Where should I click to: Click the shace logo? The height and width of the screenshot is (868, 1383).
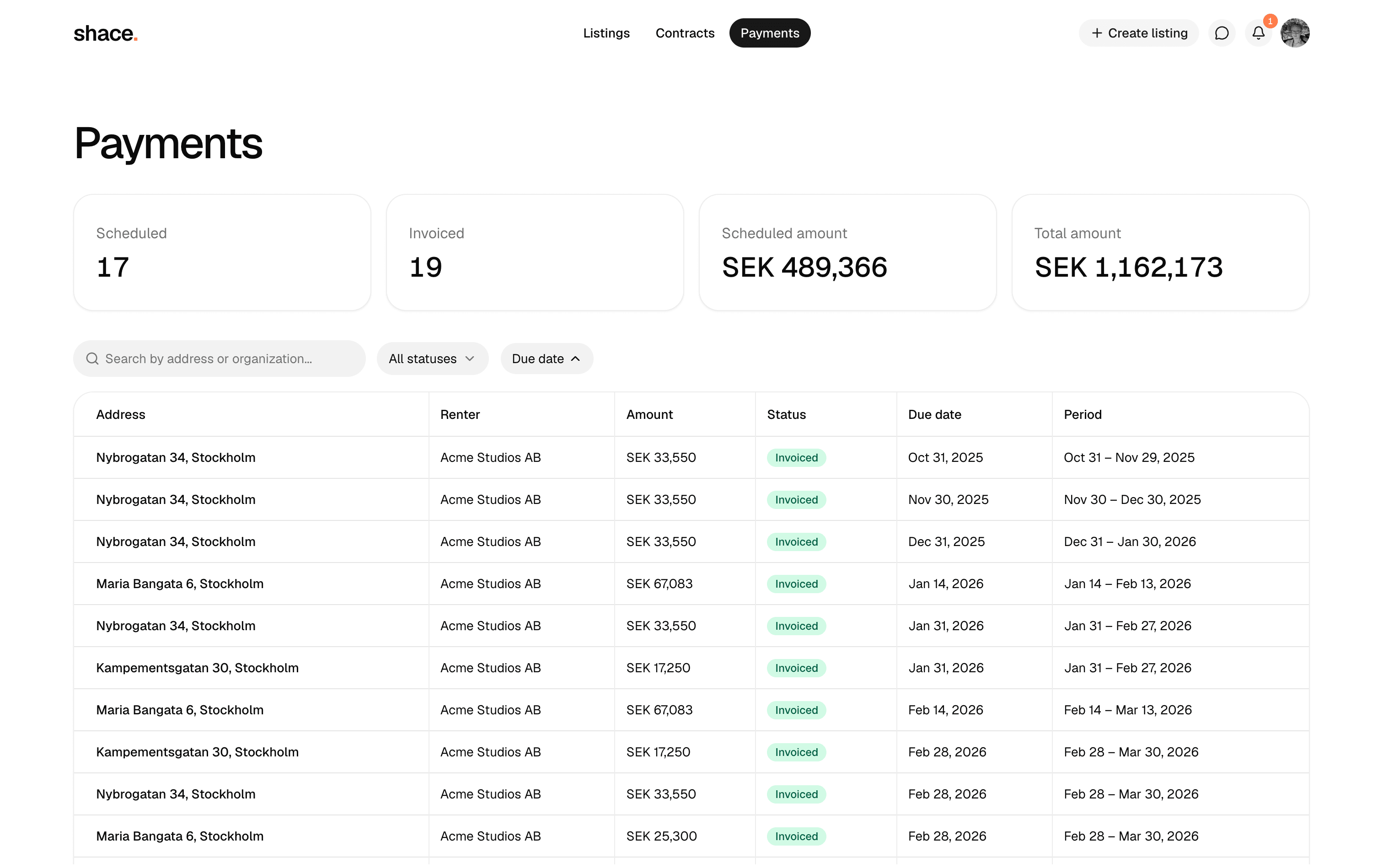pyautogui.click(x=106, y=33)
